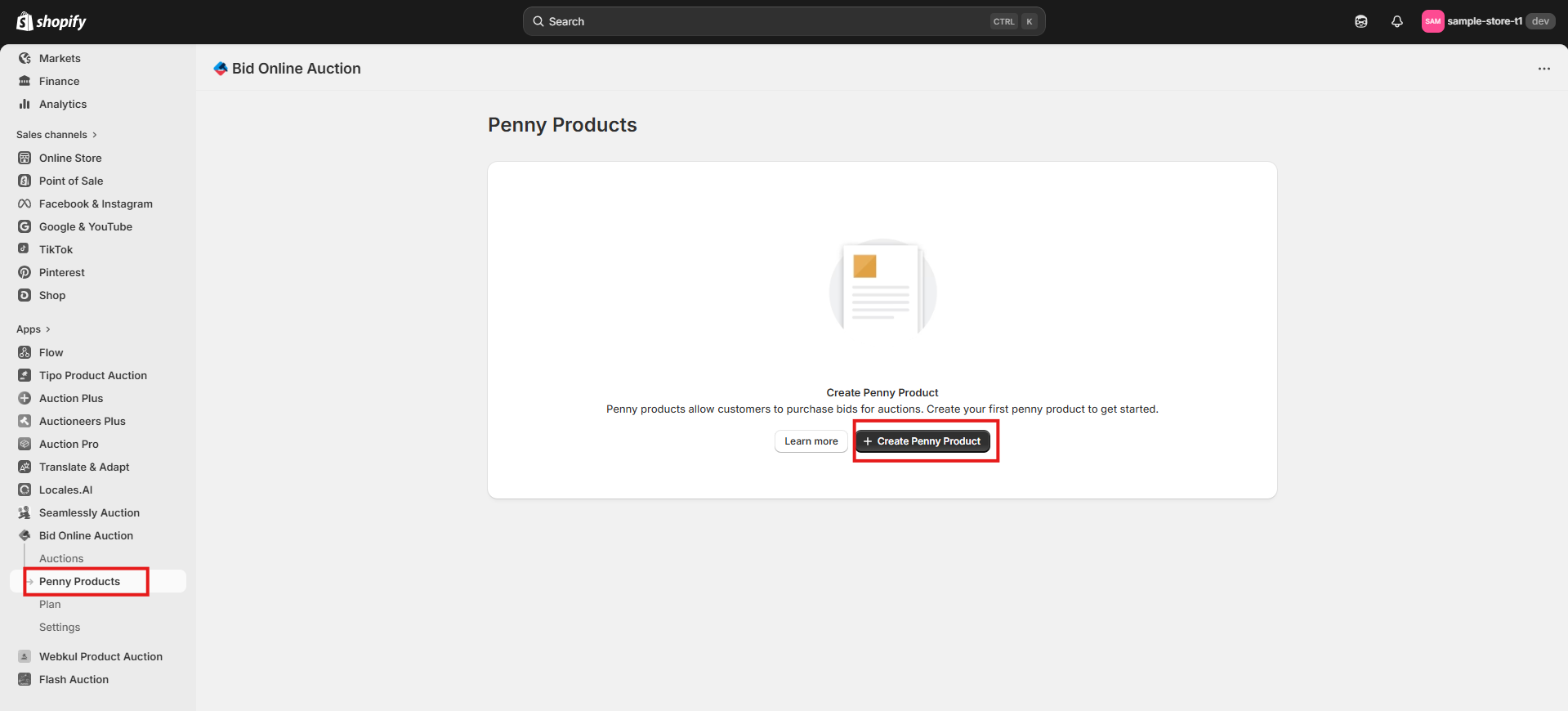This screenshot has height=711, width=1568.
Task: Click the Pinterest icon in sidebar
Action: click(25, 272)
